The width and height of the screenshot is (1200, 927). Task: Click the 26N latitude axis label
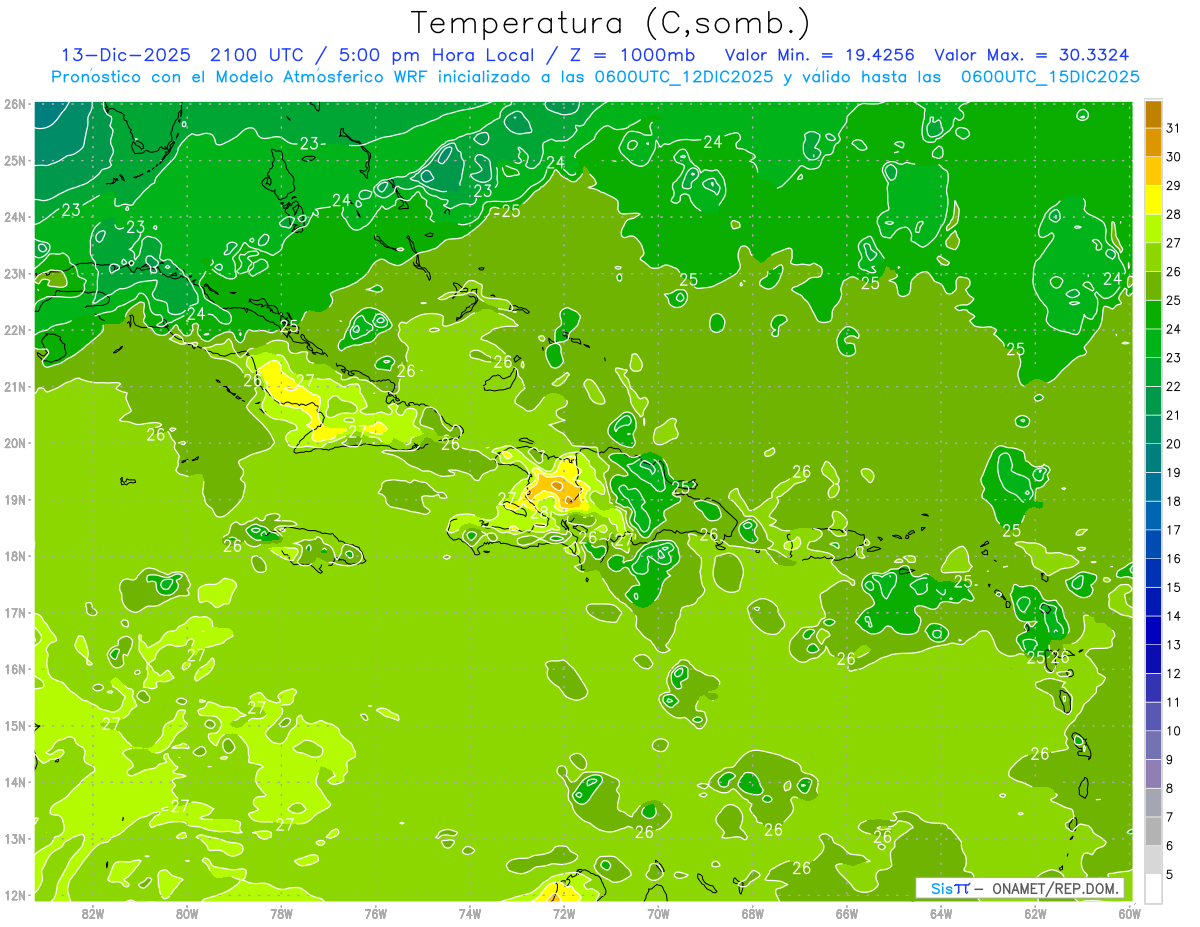coord(14,104)
